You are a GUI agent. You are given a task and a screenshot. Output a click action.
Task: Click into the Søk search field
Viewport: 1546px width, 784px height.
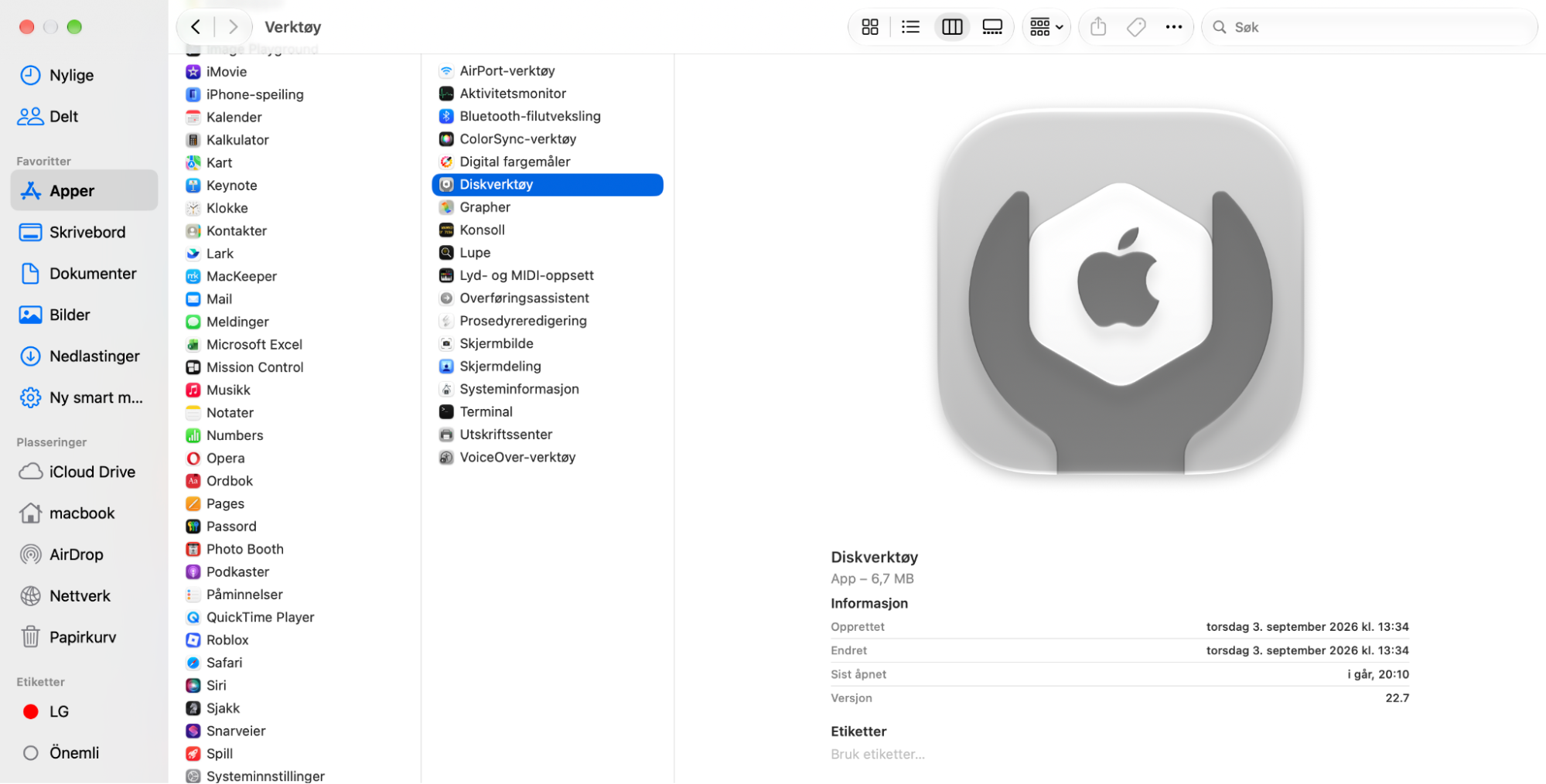coord(1370,27)
